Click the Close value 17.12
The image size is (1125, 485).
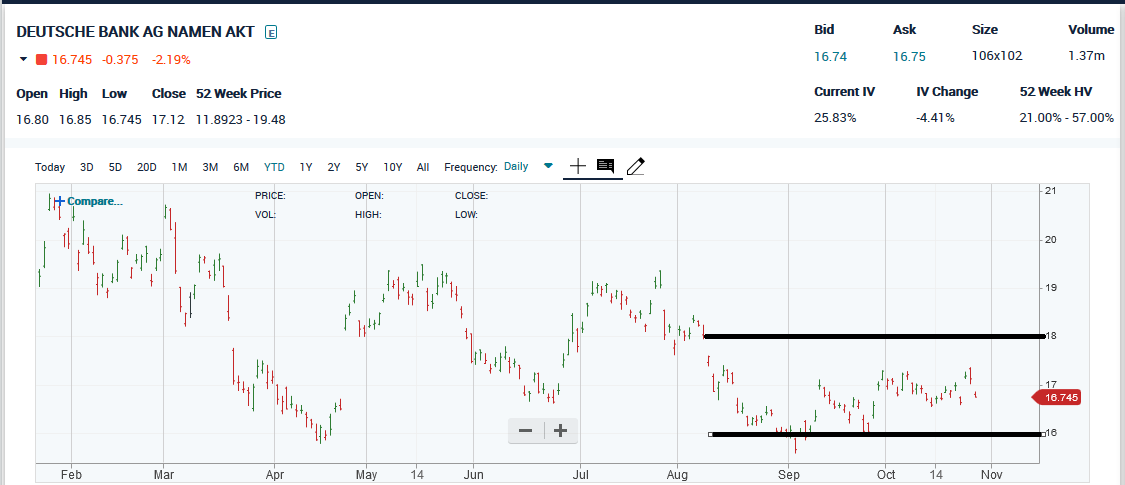pyautogui.click(x=169, y=119)
